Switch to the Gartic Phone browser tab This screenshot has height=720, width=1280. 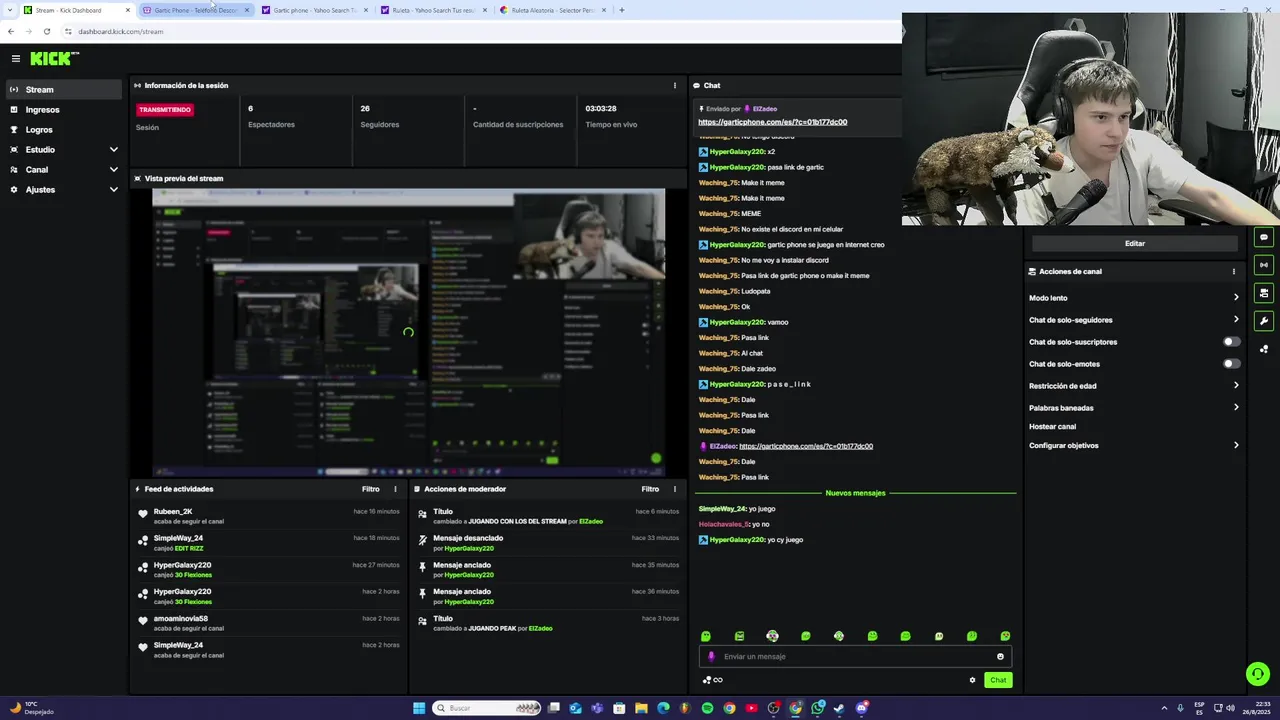[x=196, y=10]
